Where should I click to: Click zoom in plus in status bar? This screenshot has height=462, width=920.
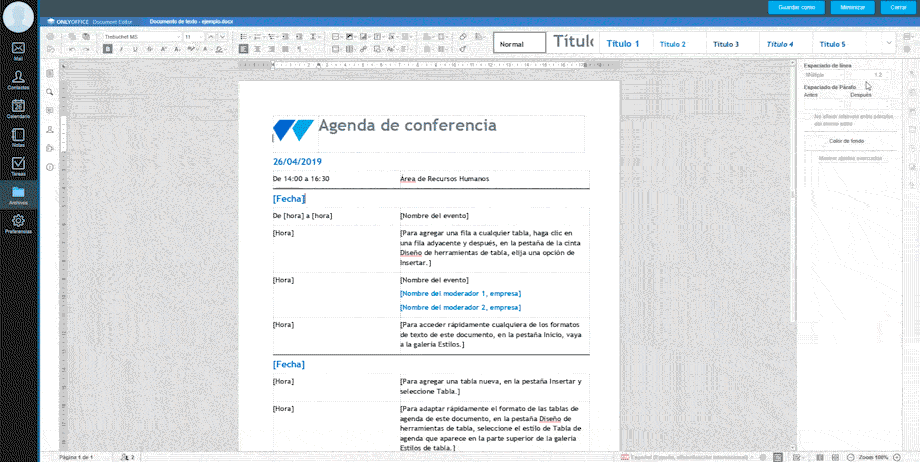coord(897,457)
